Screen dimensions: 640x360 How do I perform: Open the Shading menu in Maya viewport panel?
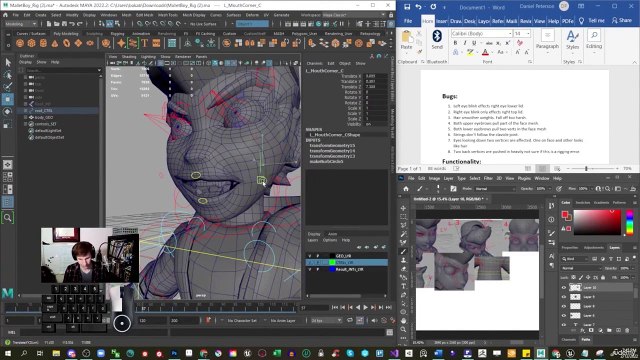[129, 57]
